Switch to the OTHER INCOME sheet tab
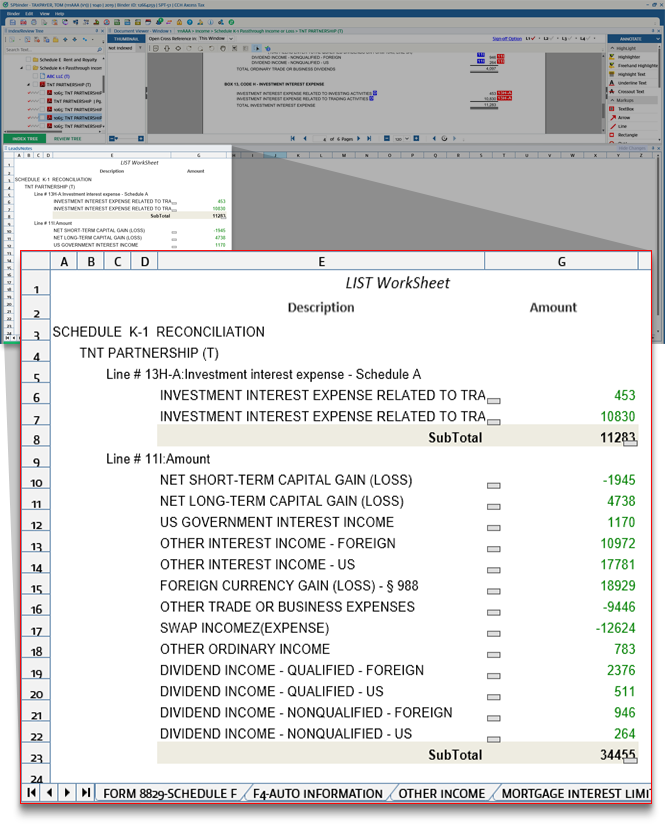This screenshot has height=824, width=665. (441, 793)
